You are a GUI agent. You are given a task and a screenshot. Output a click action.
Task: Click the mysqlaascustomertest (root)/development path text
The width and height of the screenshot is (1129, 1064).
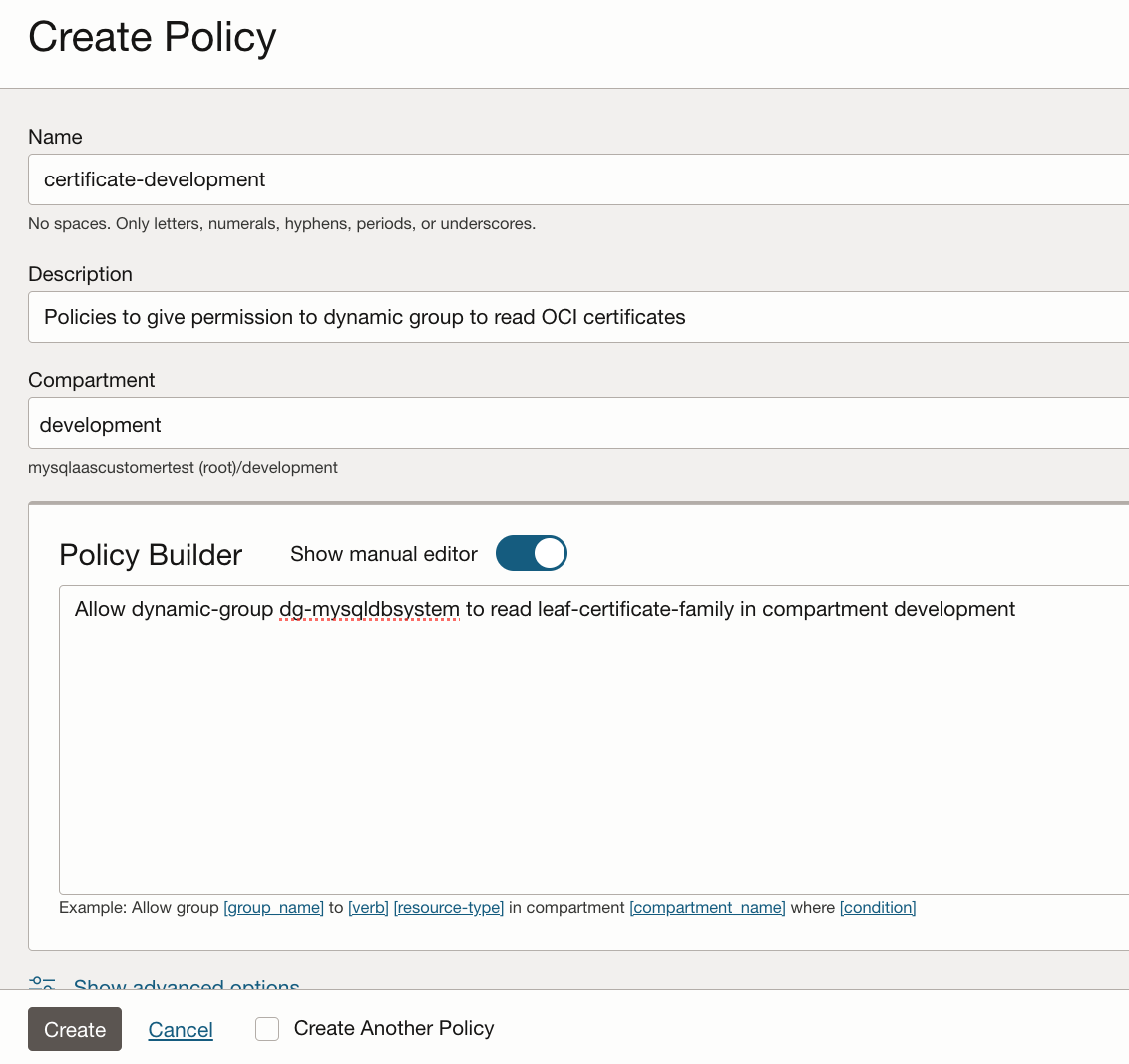(183, 467)
